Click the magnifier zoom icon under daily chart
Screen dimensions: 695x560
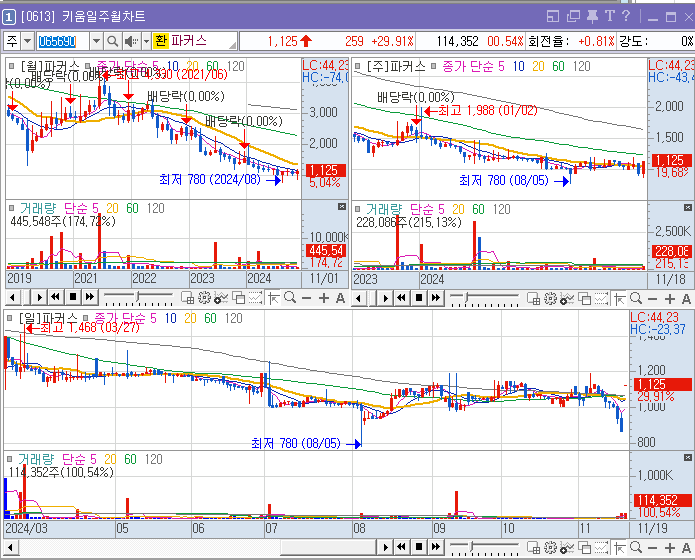pyautogui.click(x=636, y=548)
